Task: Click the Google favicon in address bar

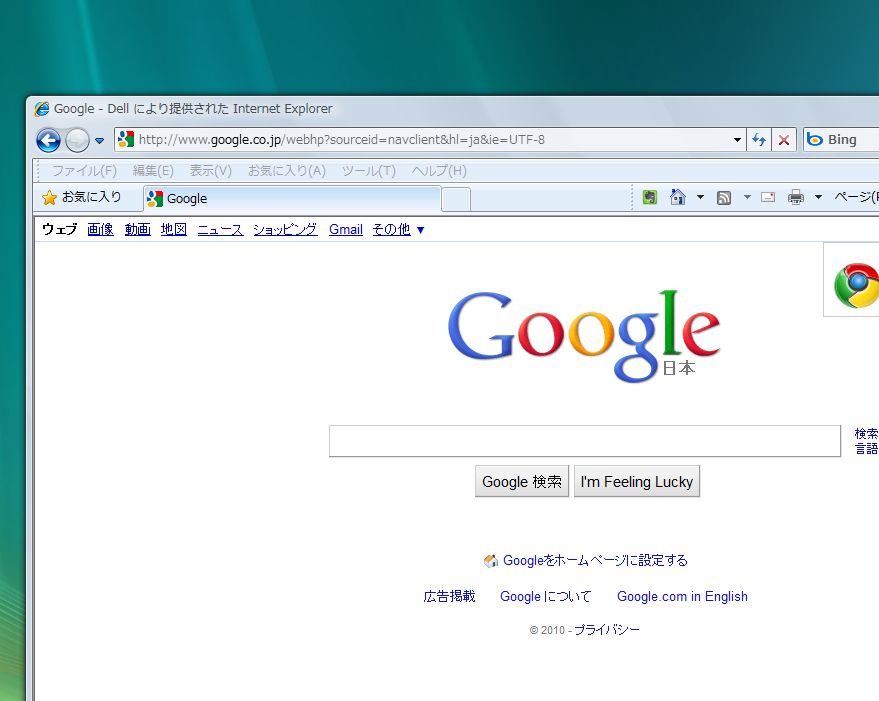Action: [126, 139]
